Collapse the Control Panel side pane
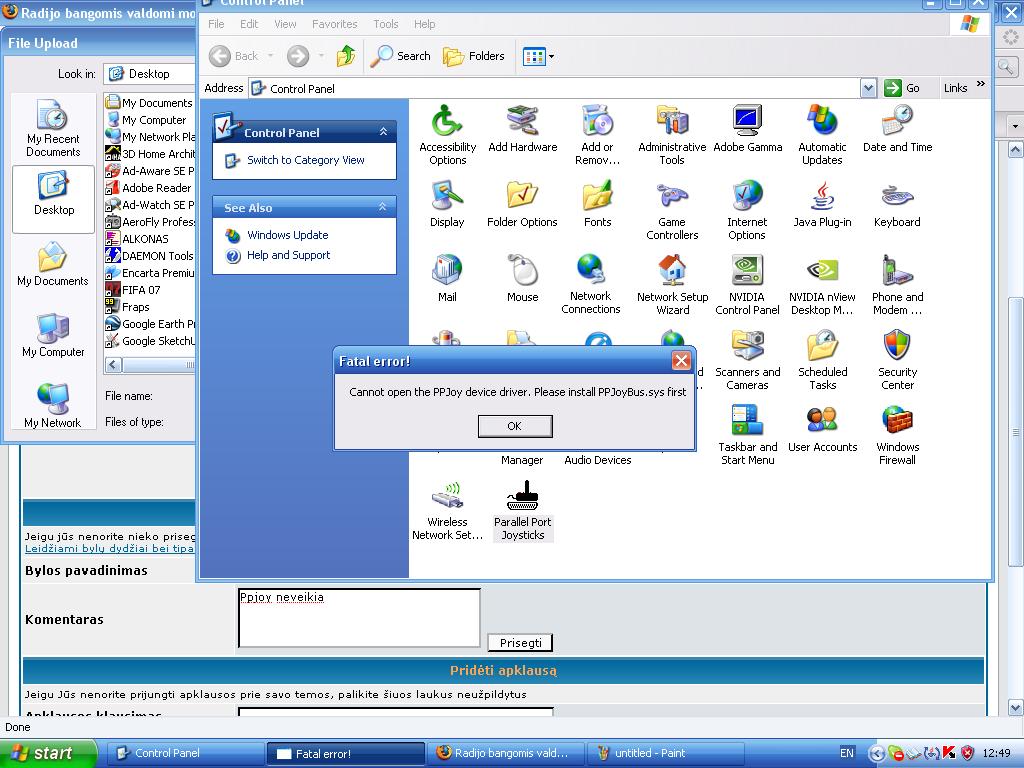Viewport: 1024px width, 768px height. (382, 132)
